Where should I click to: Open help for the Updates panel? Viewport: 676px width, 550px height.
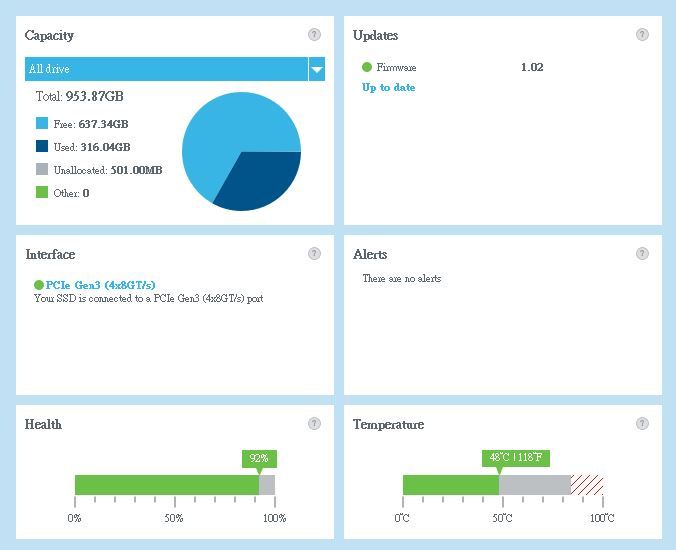[642, 34]
